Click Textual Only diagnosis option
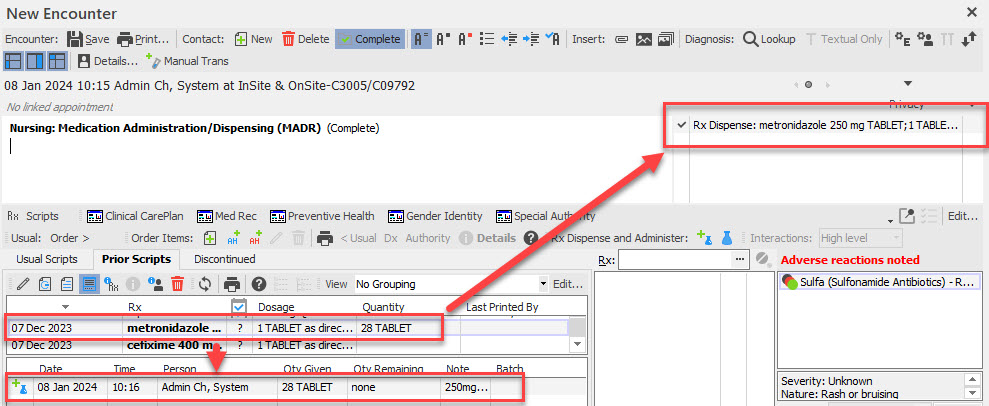 [844, 39]
